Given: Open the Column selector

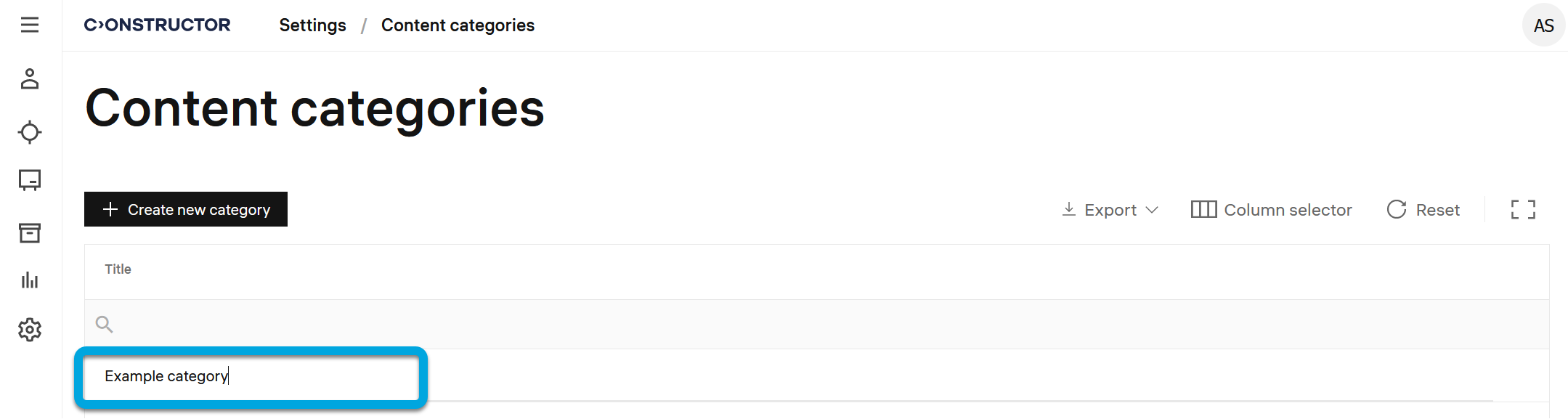Looking at the screenshot, I should [x=1271, y=210].
